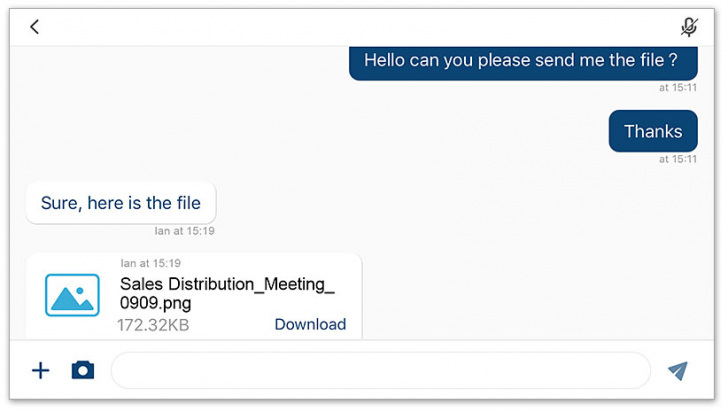Click the "Hello can you please send" message
728x412 pixels.
[522, 60]
